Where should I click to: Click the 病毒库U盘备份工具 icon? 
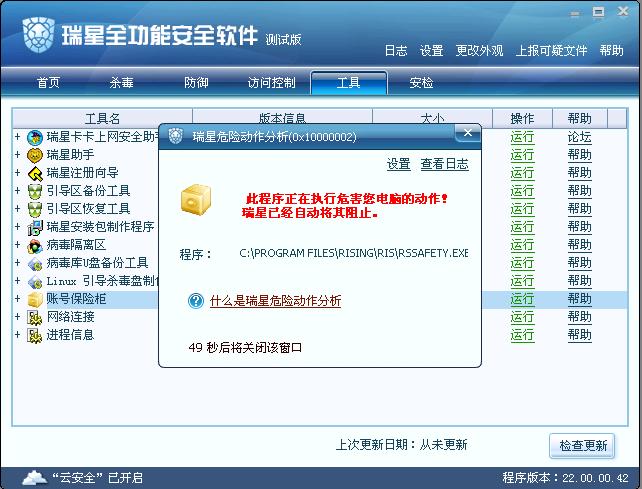(x=35, y=263)
